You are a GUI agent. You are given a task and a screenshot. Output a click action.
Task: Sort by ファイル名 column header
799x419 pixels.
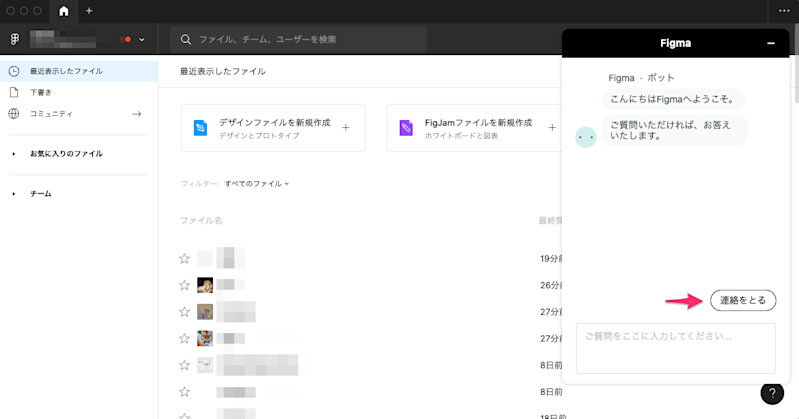click(201, 221)
